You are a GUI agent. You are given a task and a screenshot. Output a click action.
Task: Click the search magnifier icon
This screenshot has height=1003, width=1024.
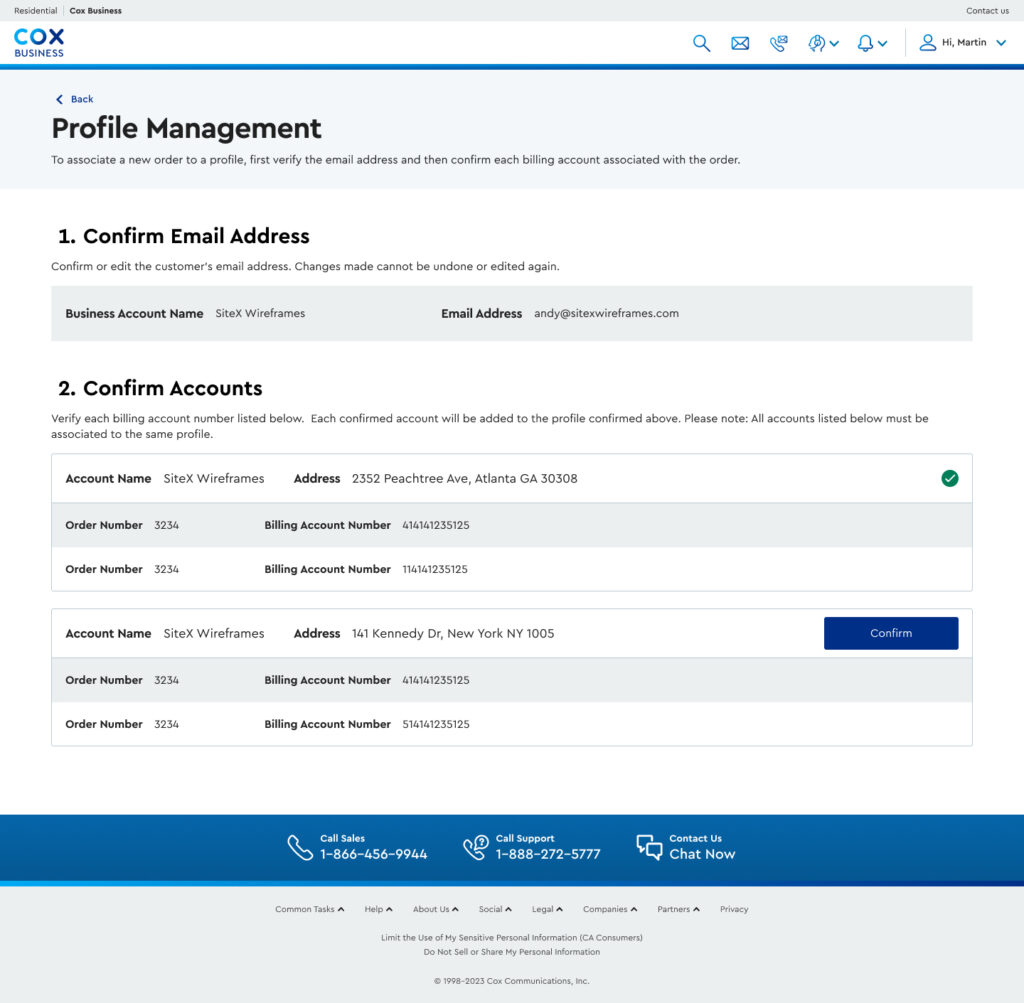701,43
